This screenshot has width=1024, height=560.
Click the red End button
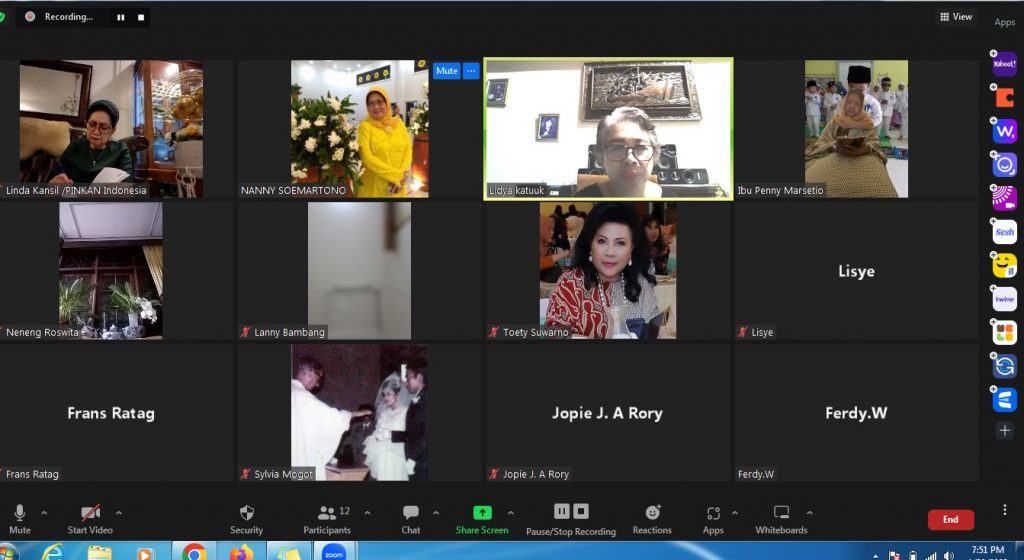(x=950, y=519)
